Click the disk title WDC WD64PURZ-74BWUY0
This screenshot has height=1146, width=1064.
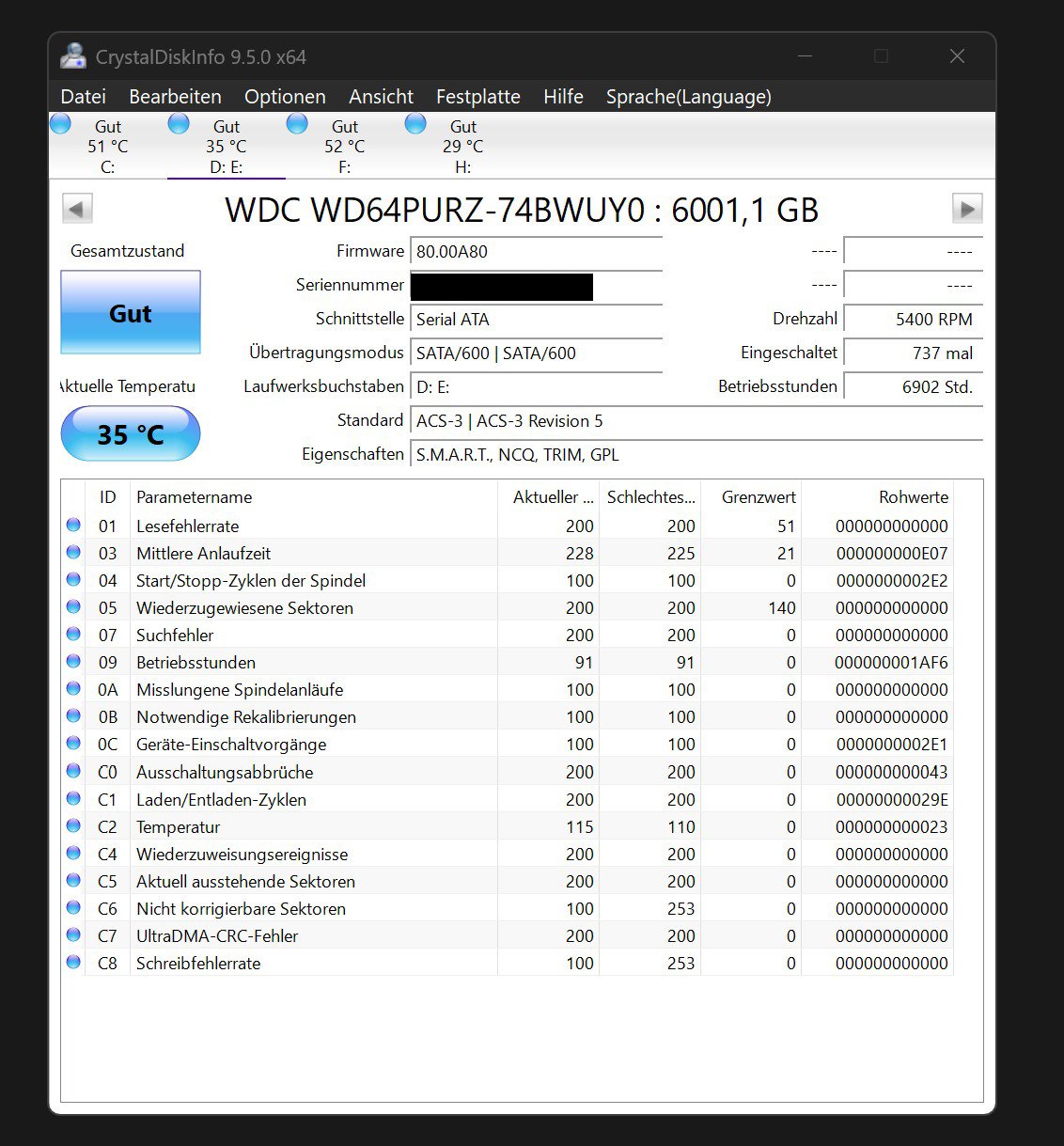tap(522, 209)
